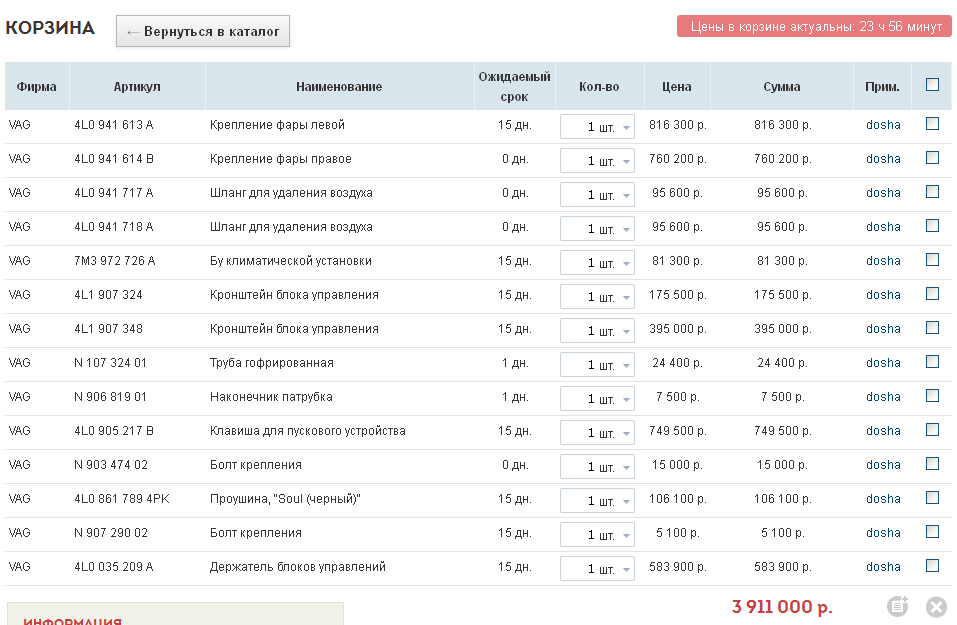Image resolution: width=957 pixels, height=625 pixels.
Task: Click the grey X delete icon
Action: click(936, 607)
